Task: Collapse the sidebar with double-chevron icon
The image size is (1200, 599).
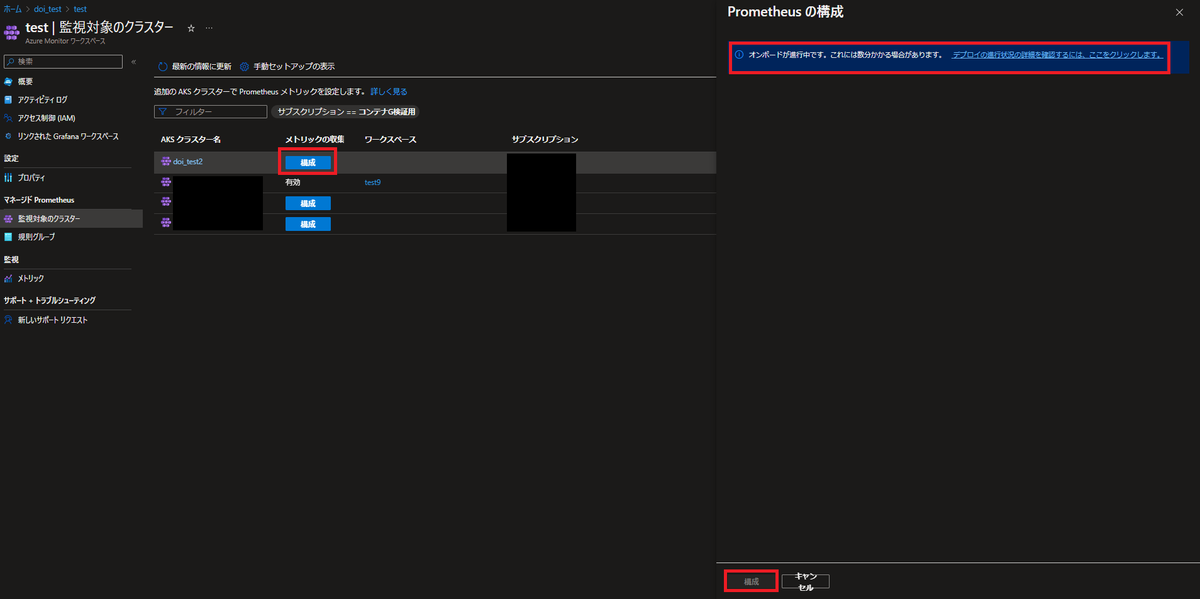Action: point(134,62)
